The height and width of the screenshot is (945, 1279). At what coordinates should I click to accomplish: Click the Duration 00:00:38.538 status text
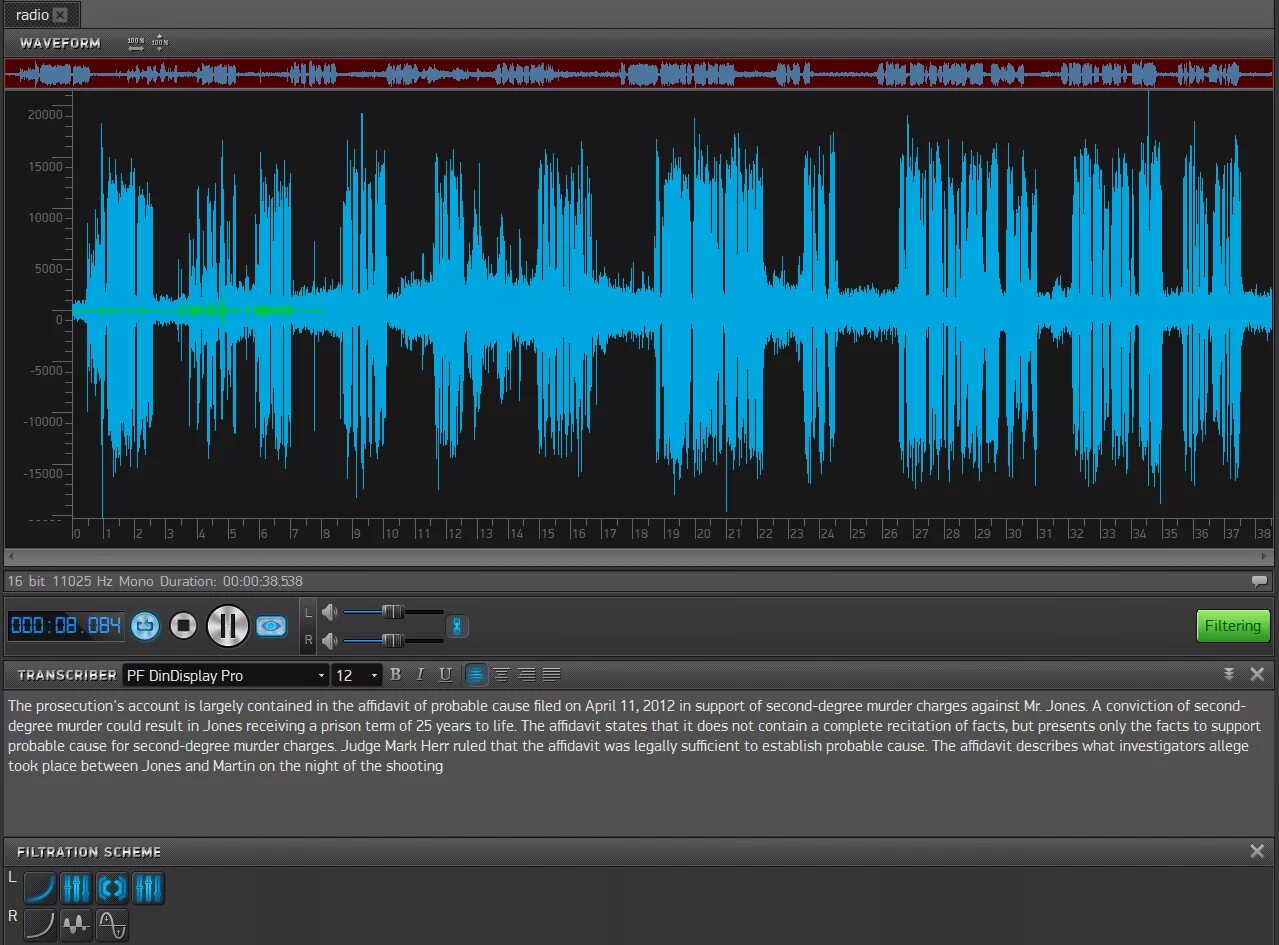231,581
